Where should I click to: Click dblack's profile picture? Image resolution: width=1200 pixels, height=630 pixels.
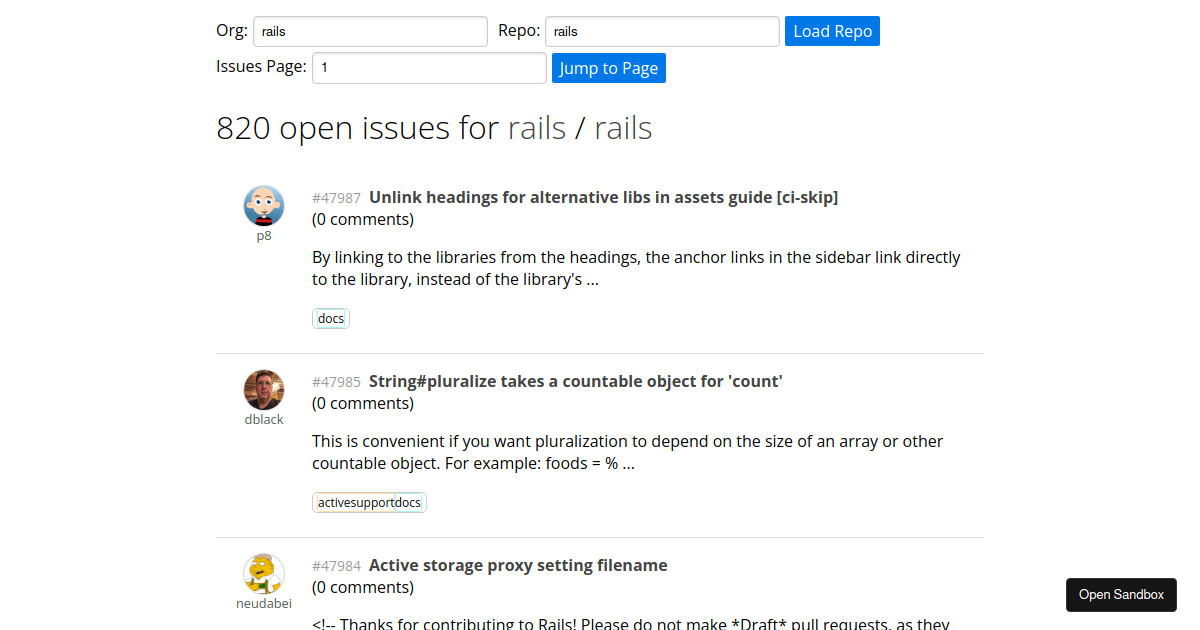point(263,388)
